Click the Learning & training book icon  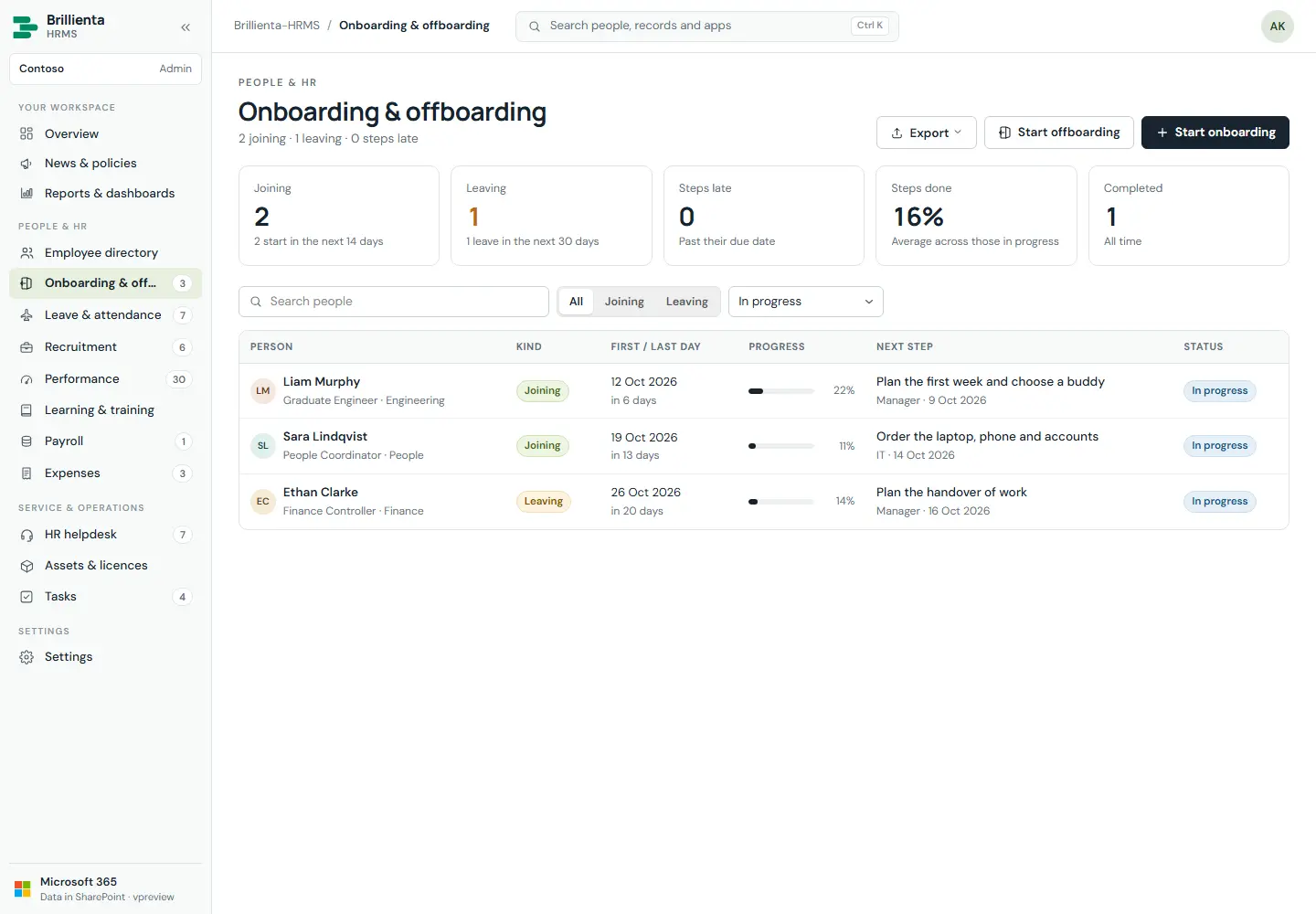click(27, 410)
